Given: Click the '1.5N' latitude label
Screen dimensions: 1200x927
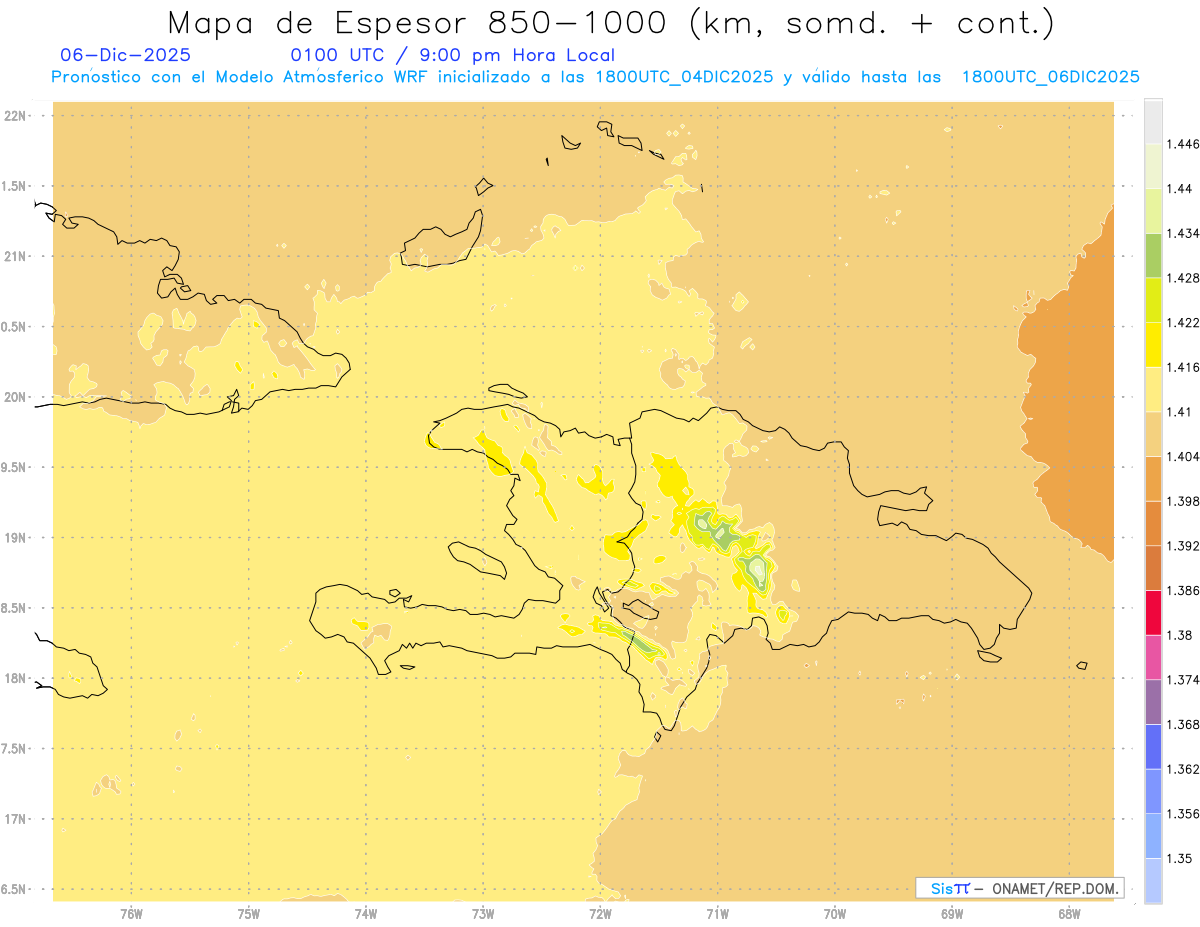Looking at the screenshot, I should coord(14,186).
